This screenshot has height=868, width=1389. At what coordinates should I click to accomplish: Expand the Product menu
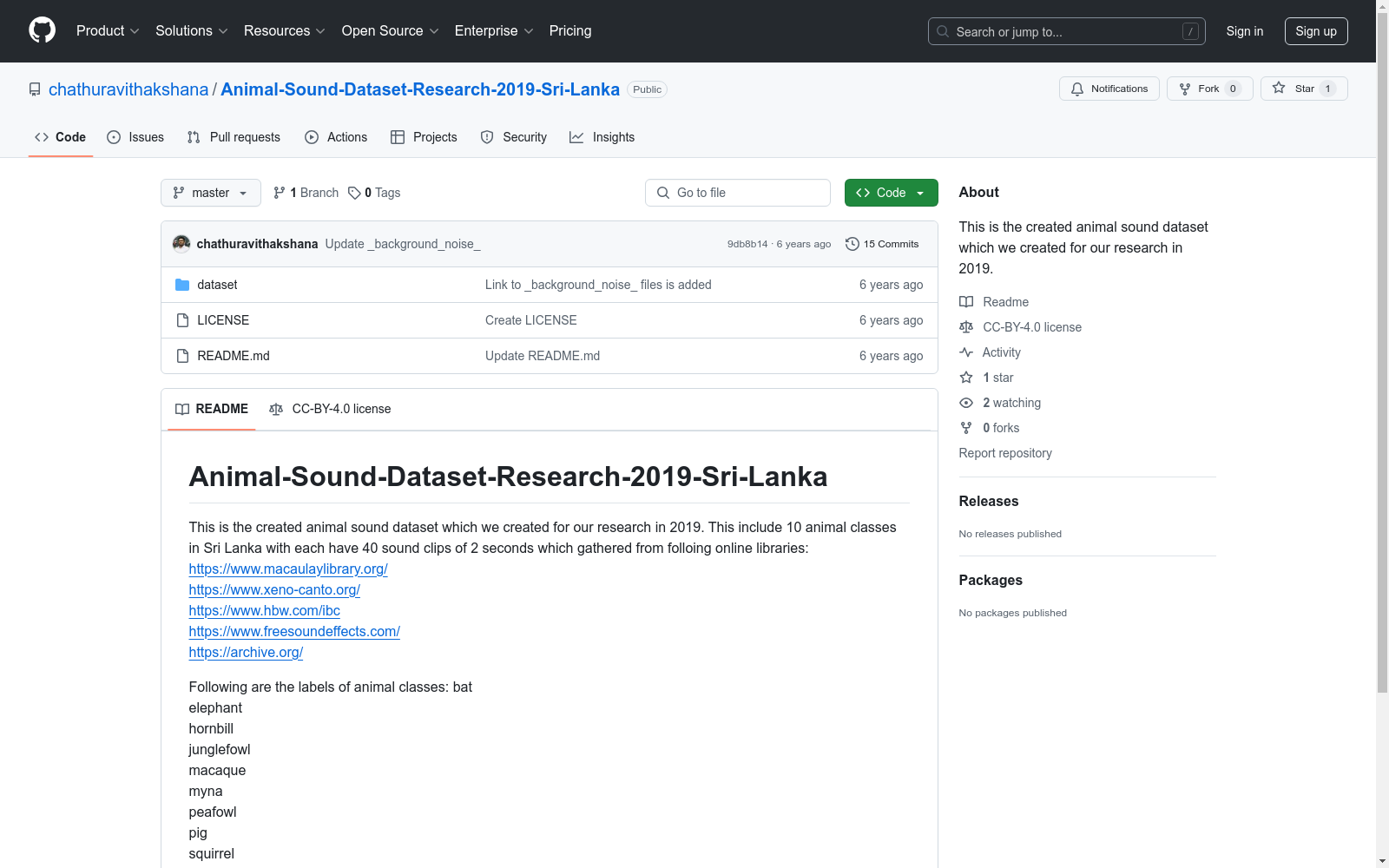tap(108, 30)
